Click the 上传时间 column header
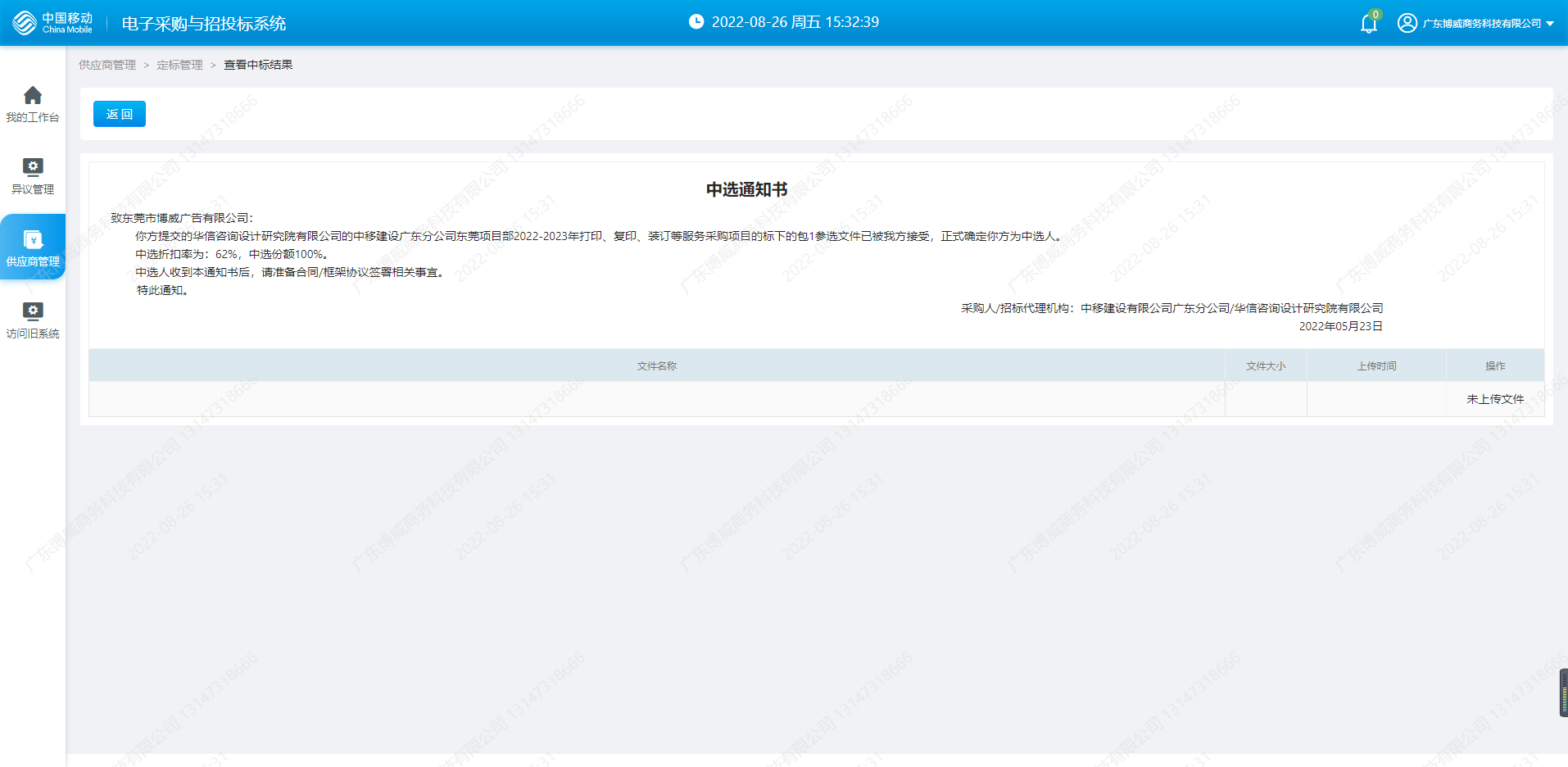Viewport: 1568px width, 767px height. click(1376, 366)
